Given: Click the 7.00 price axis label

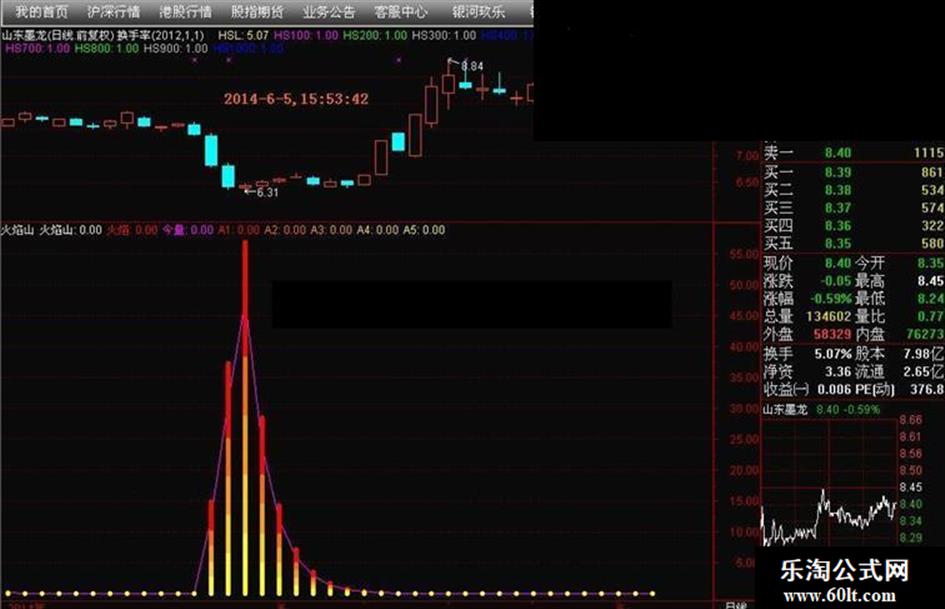Looking at the screenshot, I should pos(747,156).
